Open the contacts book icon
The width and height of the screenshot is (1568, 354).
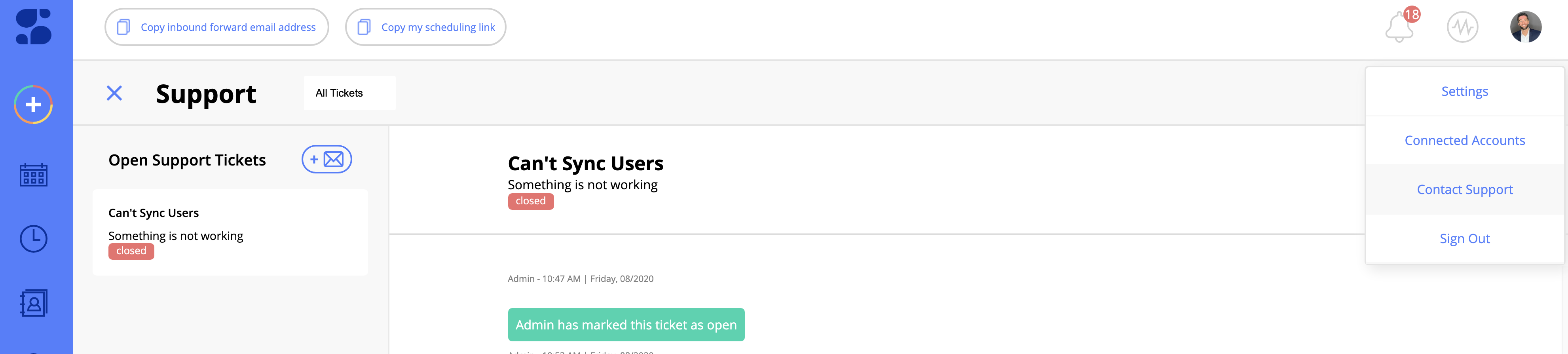(x=34, y=303)
